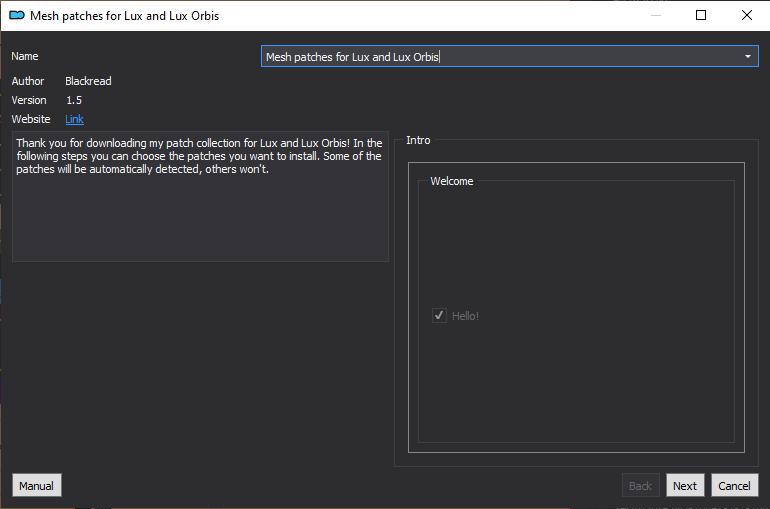
Task: Click the Website label text
Action: [x=31, y=119]
